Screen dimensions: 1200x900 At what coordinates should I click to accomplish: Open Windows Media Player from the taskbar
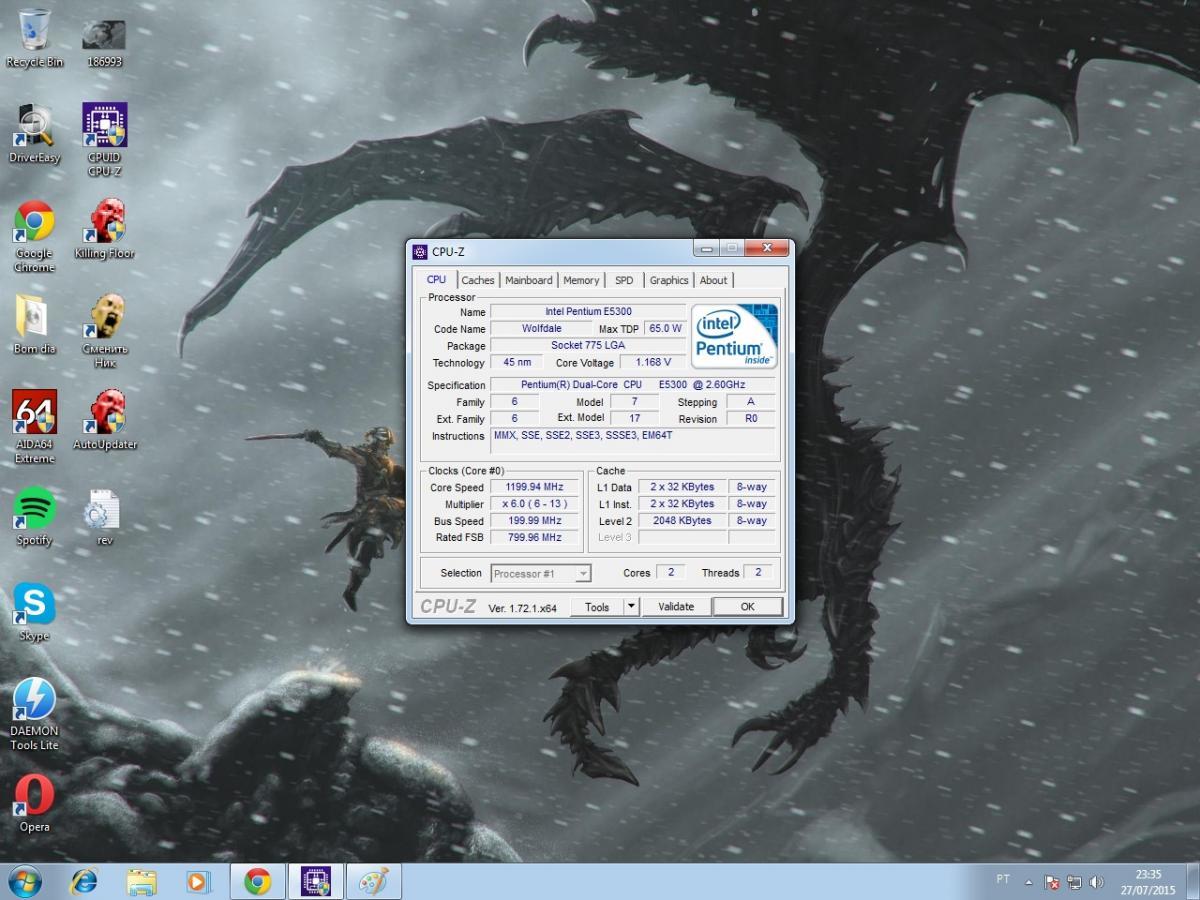(199, 881)
